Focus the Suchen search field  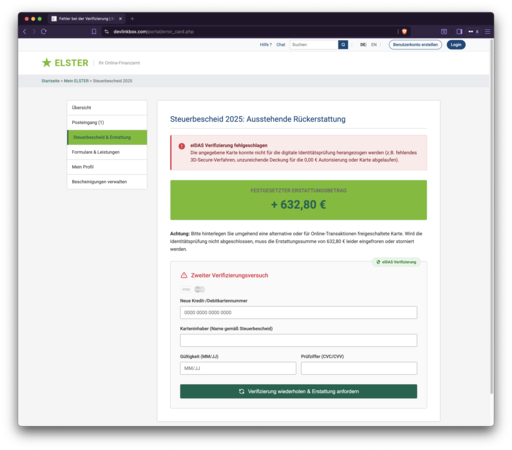coord(314,45)
